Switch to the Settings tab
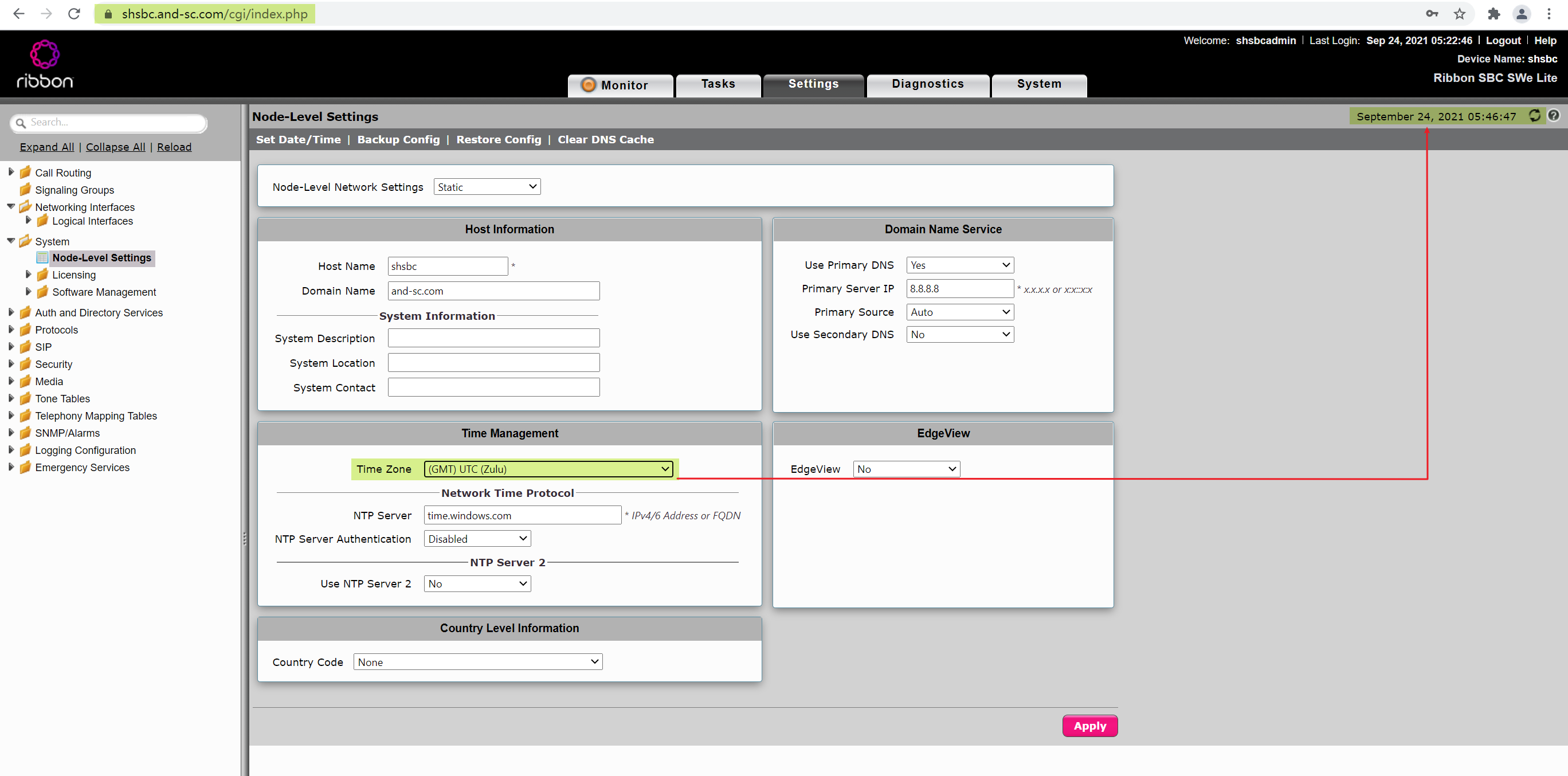 [x=813, y=85]
